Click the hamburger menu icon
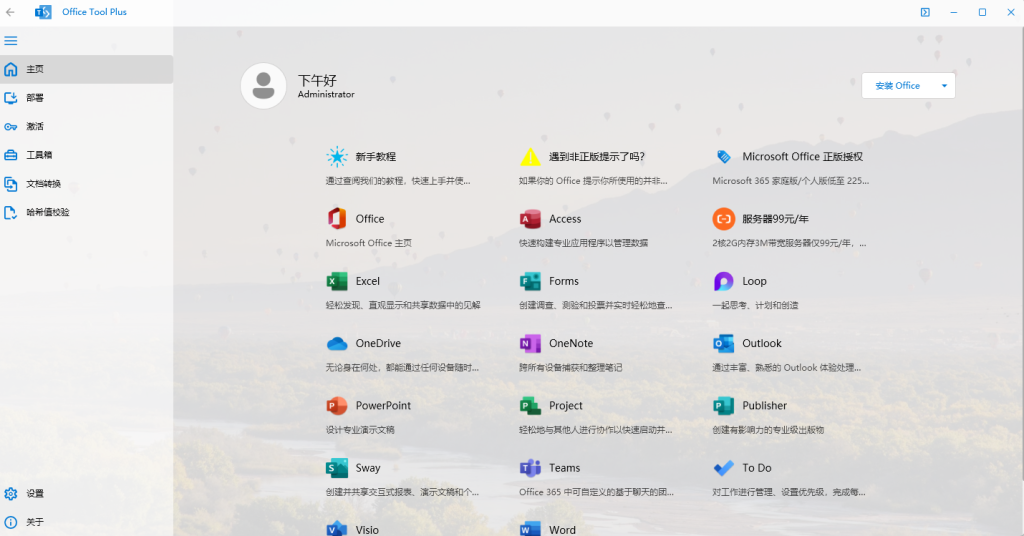This screenshot has height=536, width=1024. pyautogui.click(x=10, y=40)
